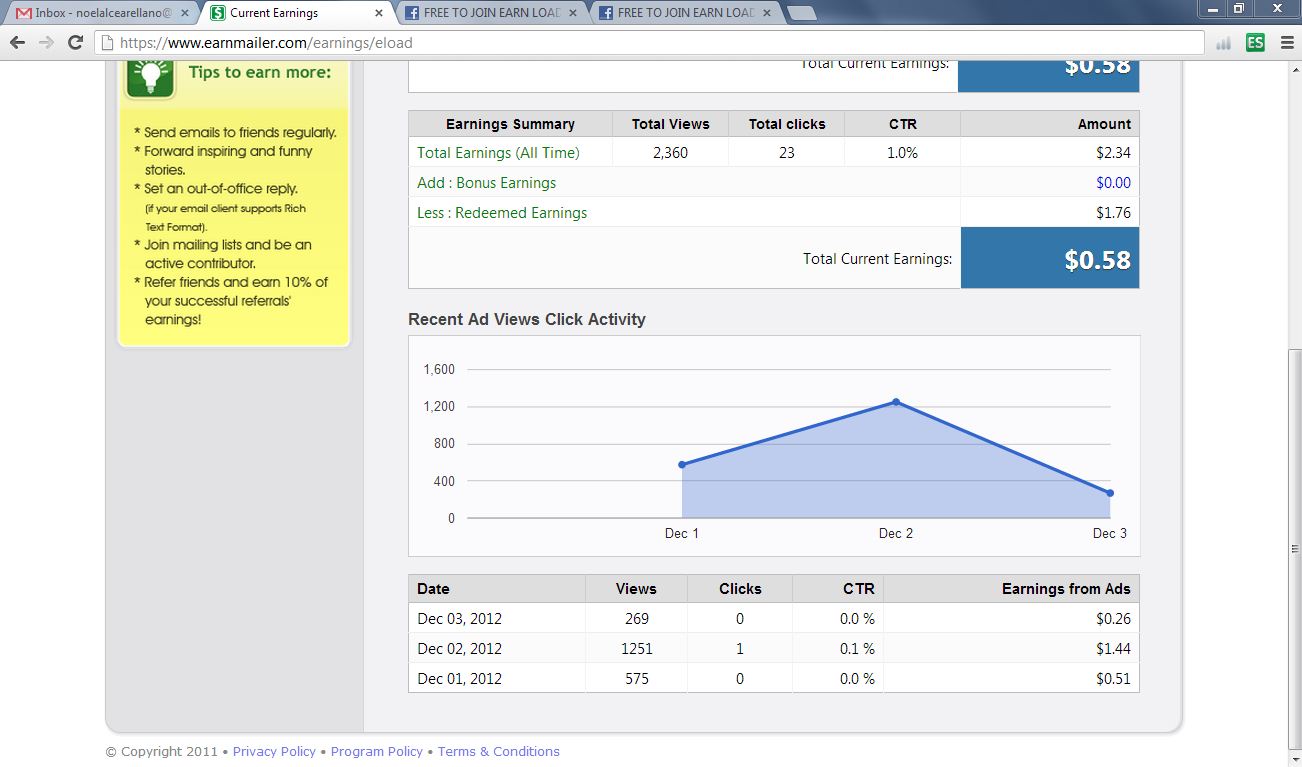
Task: Select the Current Earnings tab
Action: 297,13
